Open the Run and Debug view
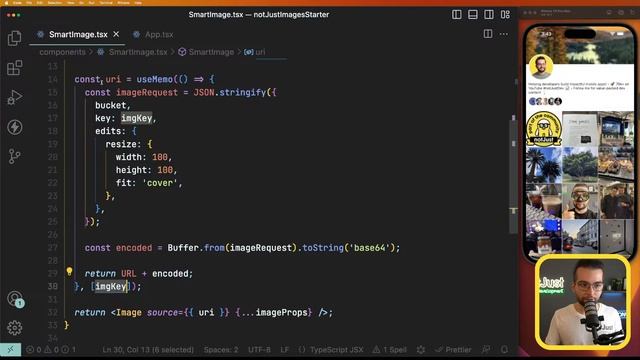The width and height of the screenshot is (640, 360). tap(15, 98)
